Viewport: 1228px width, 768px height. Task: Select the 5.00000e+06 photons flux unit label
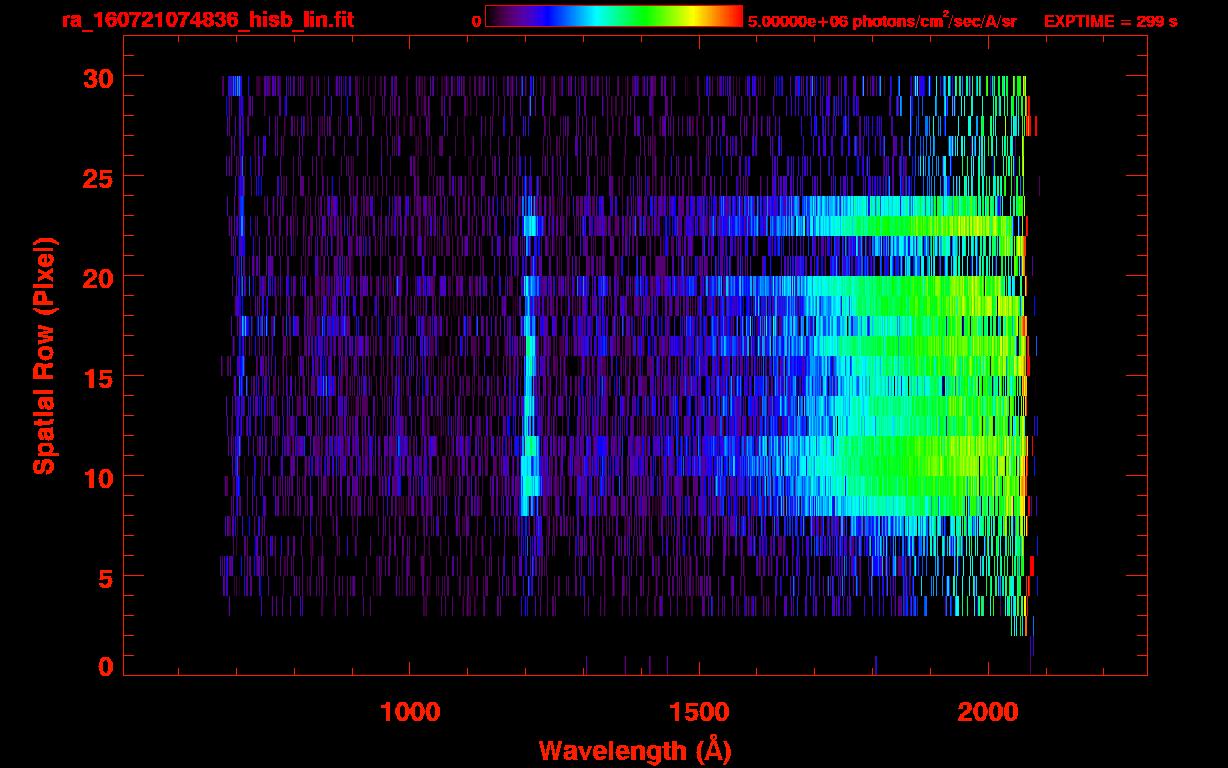point(882,21)
